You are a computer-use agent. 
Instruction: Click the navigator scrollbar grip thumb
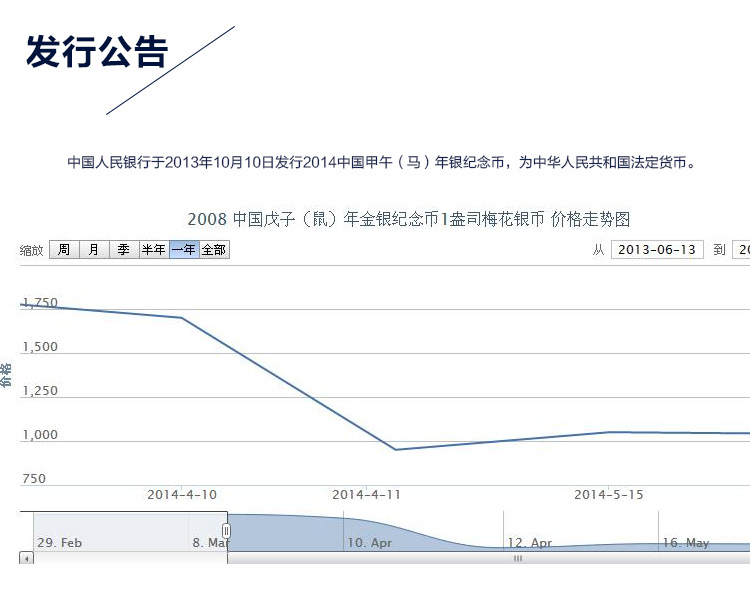(x=517, y=558)
